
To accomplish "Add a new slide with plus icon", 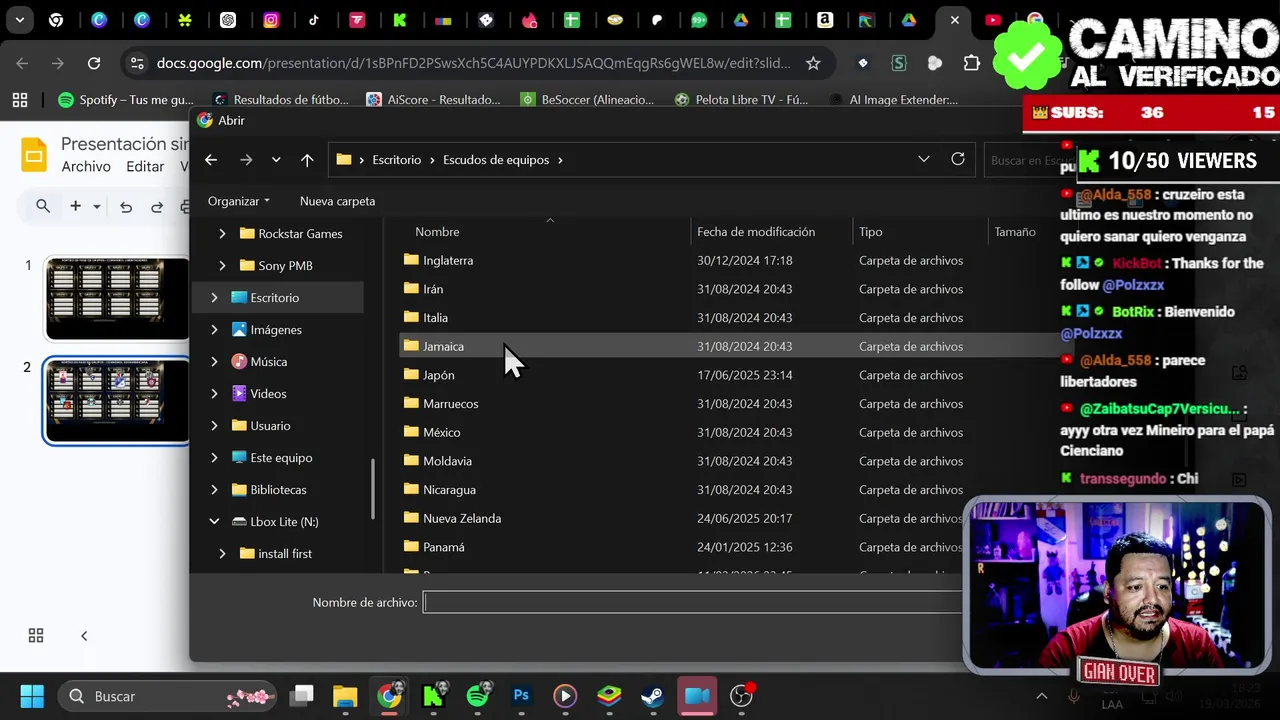I will pyautogui.click(x=75, y=206).
